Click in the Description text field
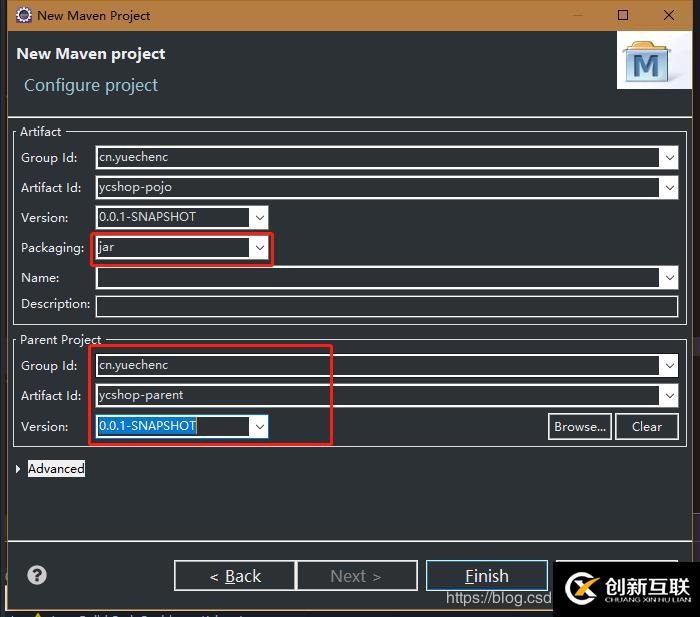Screen dimensions: 700x617 tap(387, 306)
